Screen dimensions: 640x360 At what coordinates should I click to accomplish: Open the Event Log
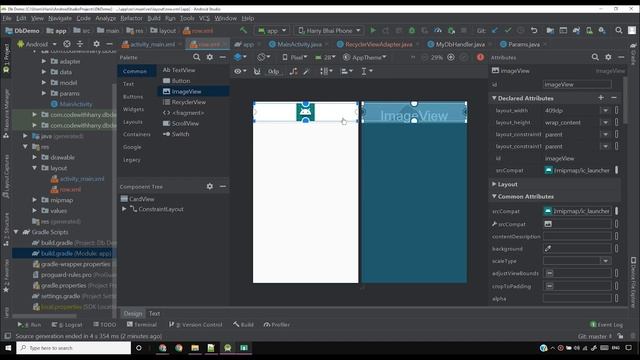coord(607,325)
